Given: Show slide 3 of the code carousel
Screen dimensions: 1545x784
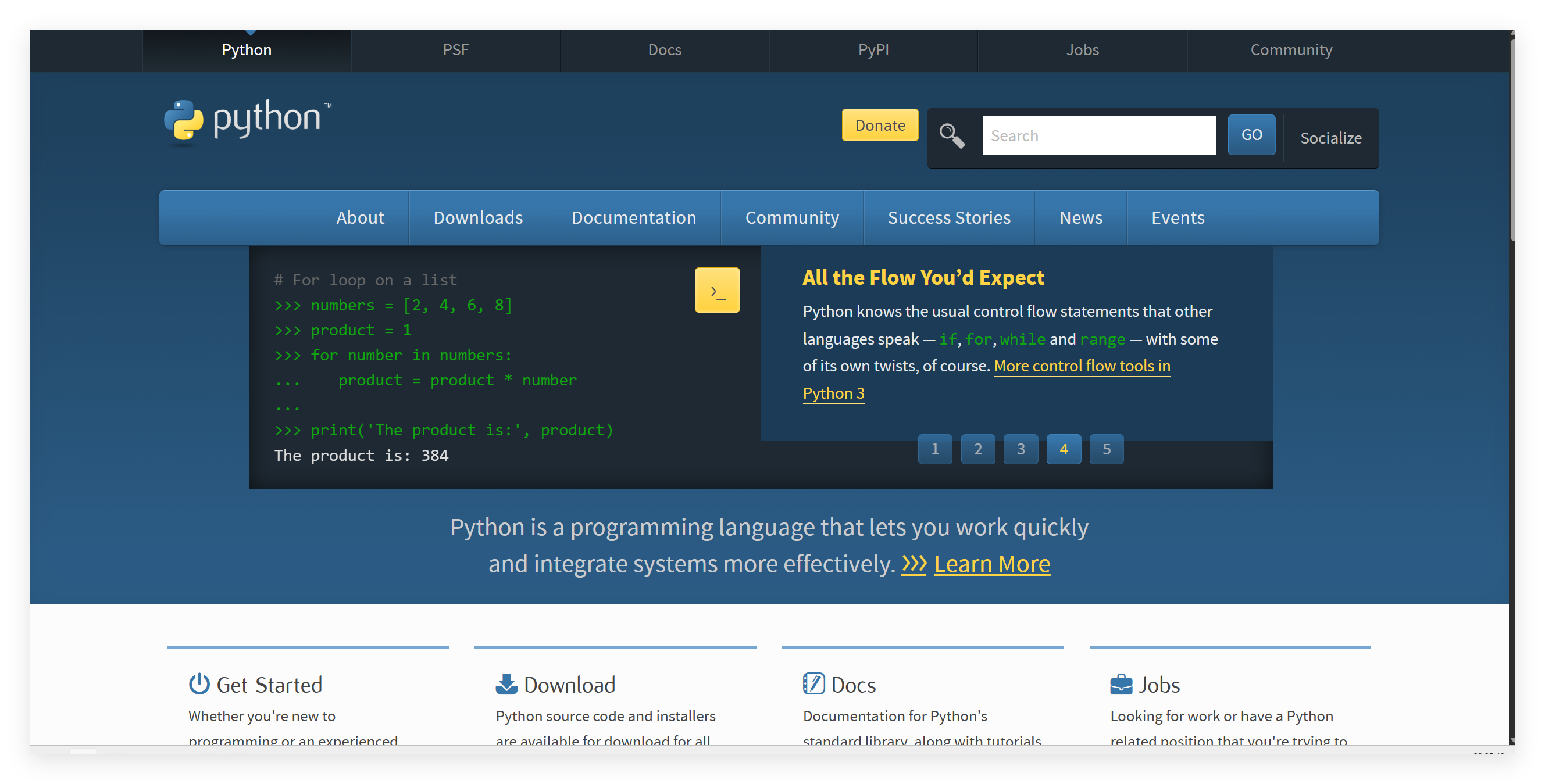Looking at the screenshot, I should click(x=1021, y=449).
